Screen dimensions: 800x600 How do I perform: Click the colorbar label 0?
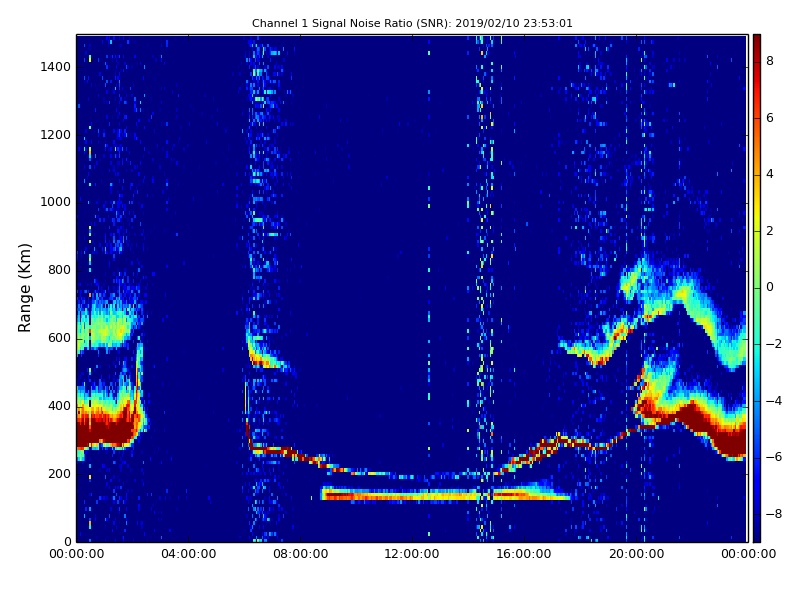770,287
